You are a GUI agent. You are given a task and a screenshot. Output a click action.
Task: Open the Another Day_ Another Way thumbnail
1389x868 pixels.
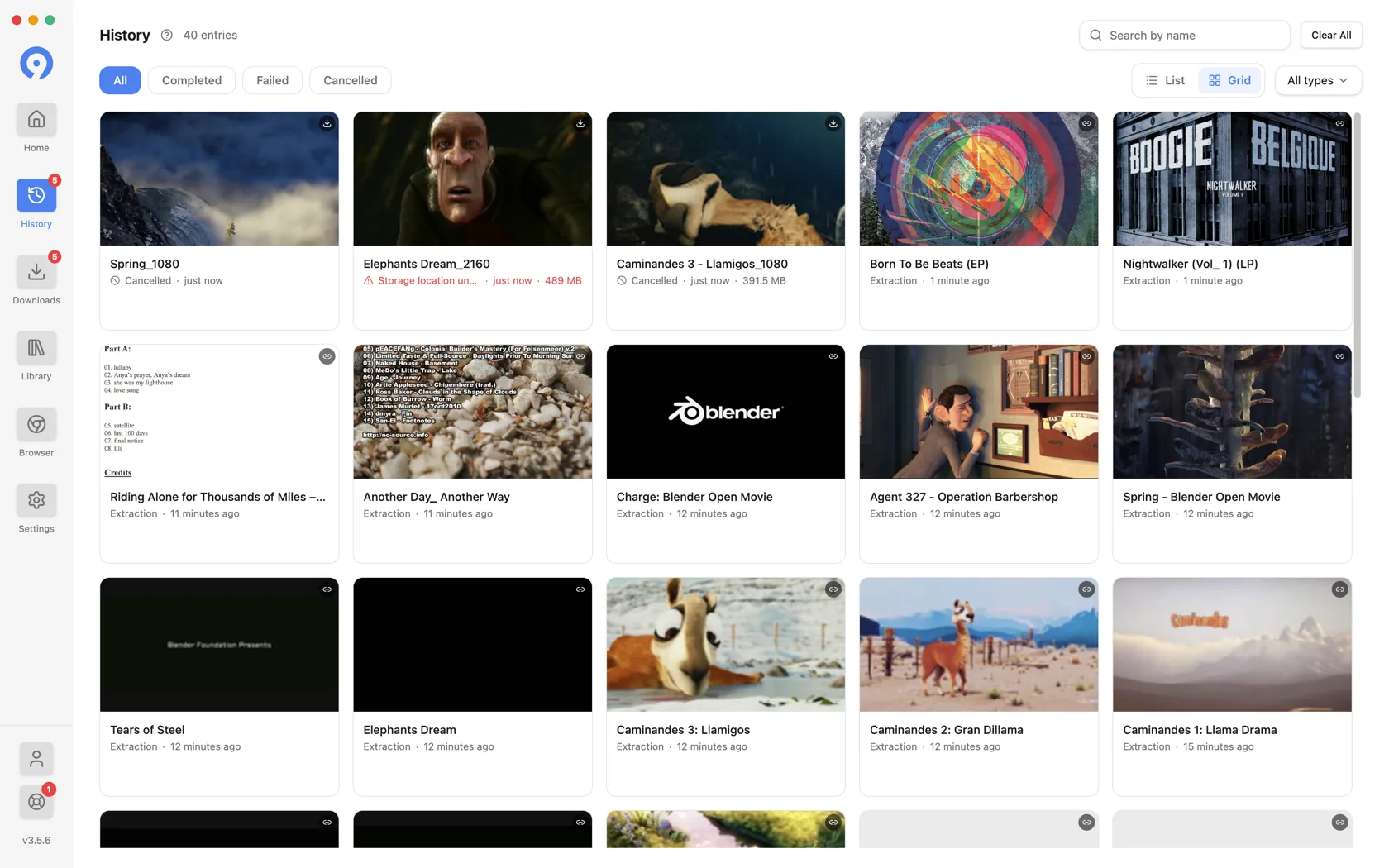pyautogui.click(x=472, y=412)
